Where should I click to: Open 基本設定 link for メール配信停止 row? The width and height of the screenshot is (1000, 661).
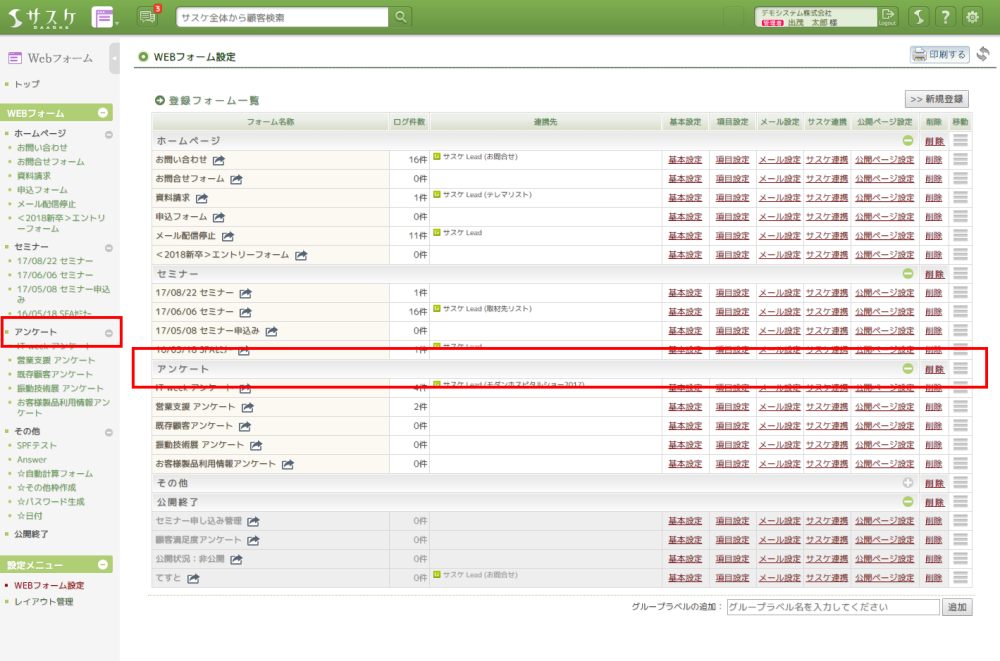[x=685, y=236]
